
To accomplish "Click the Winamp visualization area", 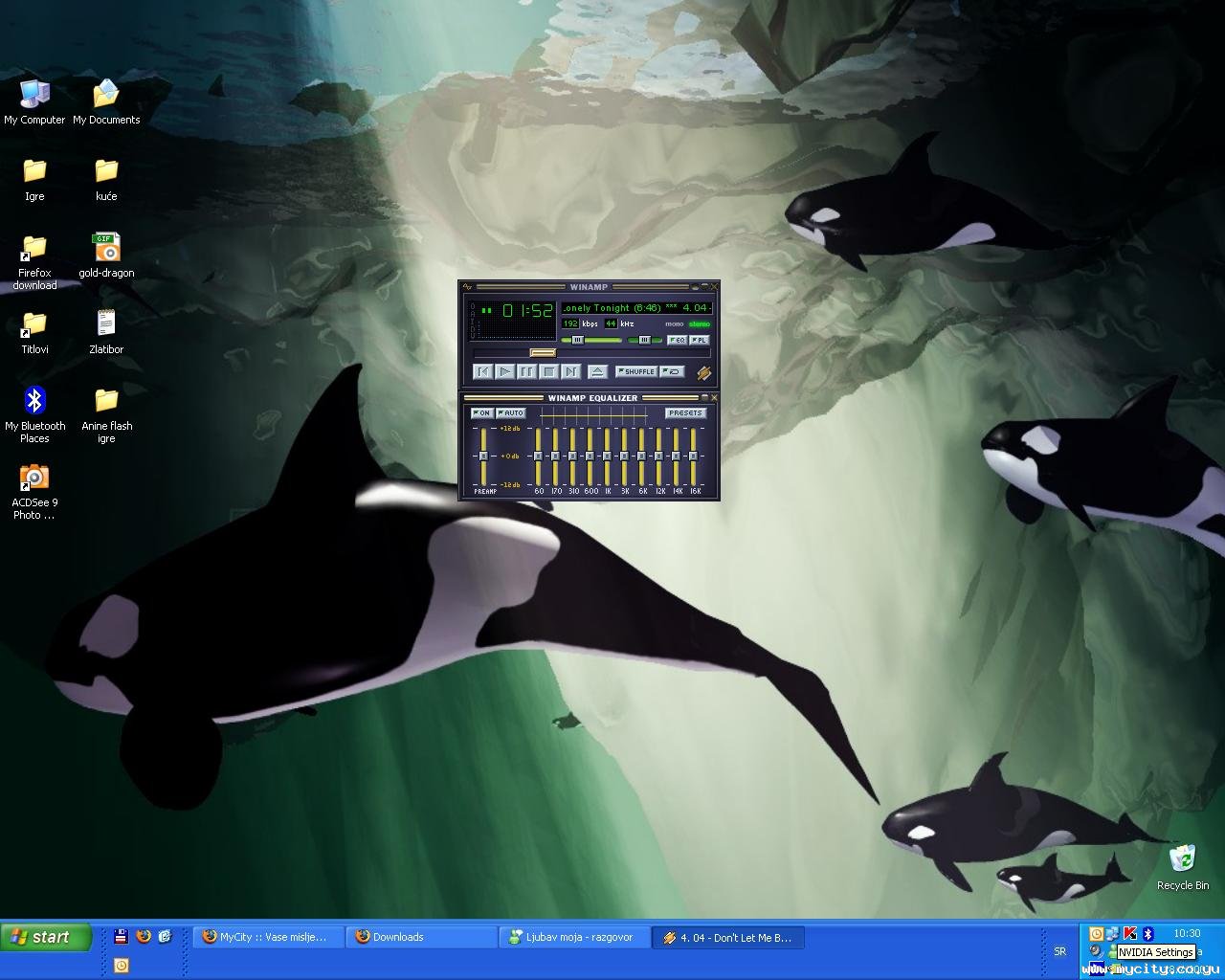I will click(x=516, y=330).
